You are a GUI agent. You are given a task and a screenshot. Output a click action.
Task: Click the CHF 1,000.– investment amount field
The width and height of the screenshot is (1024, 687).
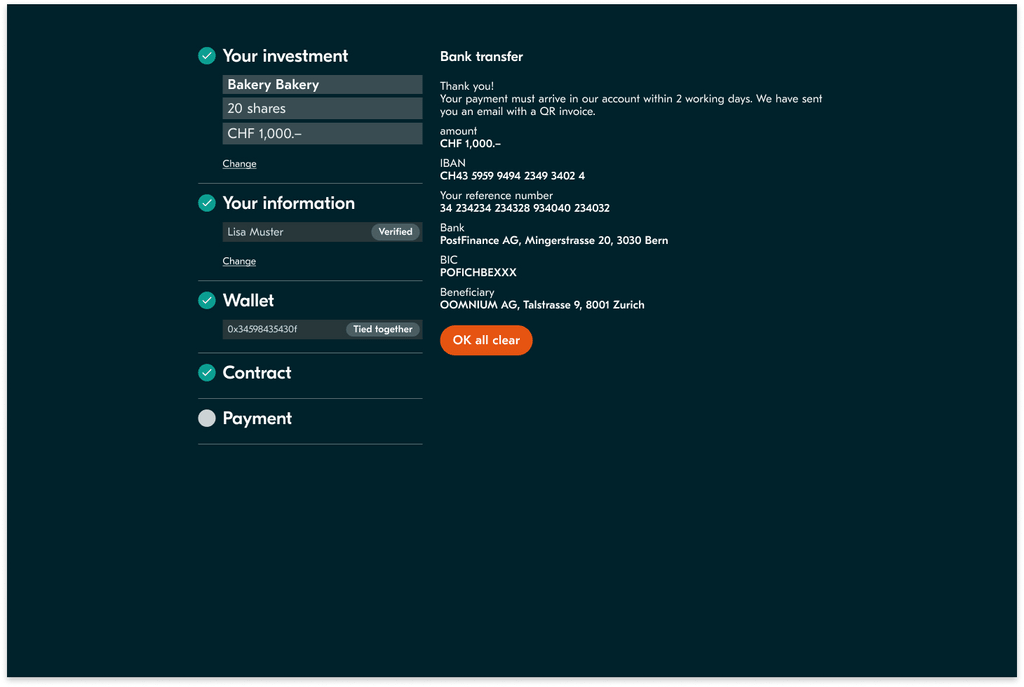(x=321, y=134)
